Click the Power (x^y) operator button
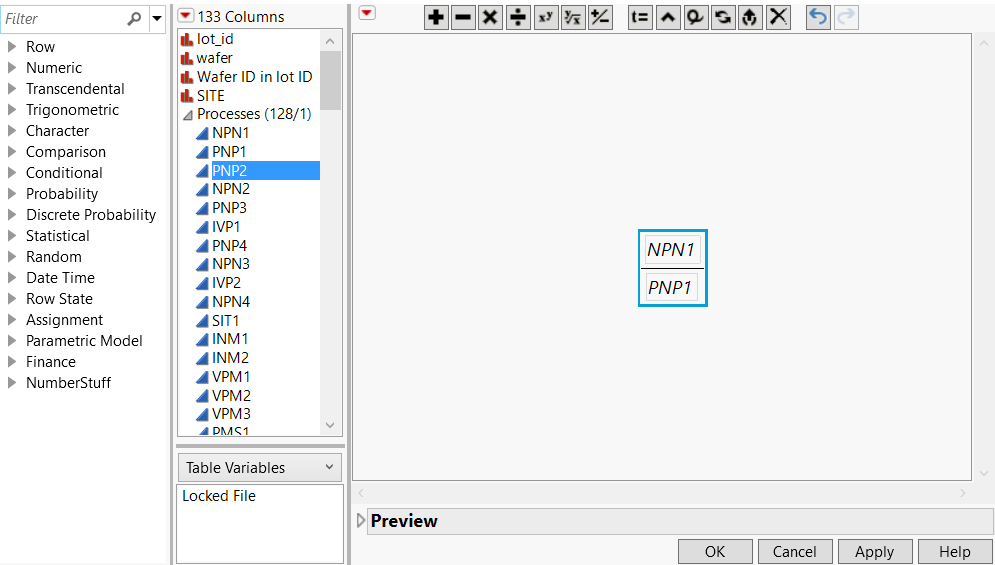Image resolution: width=995 pixels, height=565 pixels. pyautogui.click(x=546, y=17)
